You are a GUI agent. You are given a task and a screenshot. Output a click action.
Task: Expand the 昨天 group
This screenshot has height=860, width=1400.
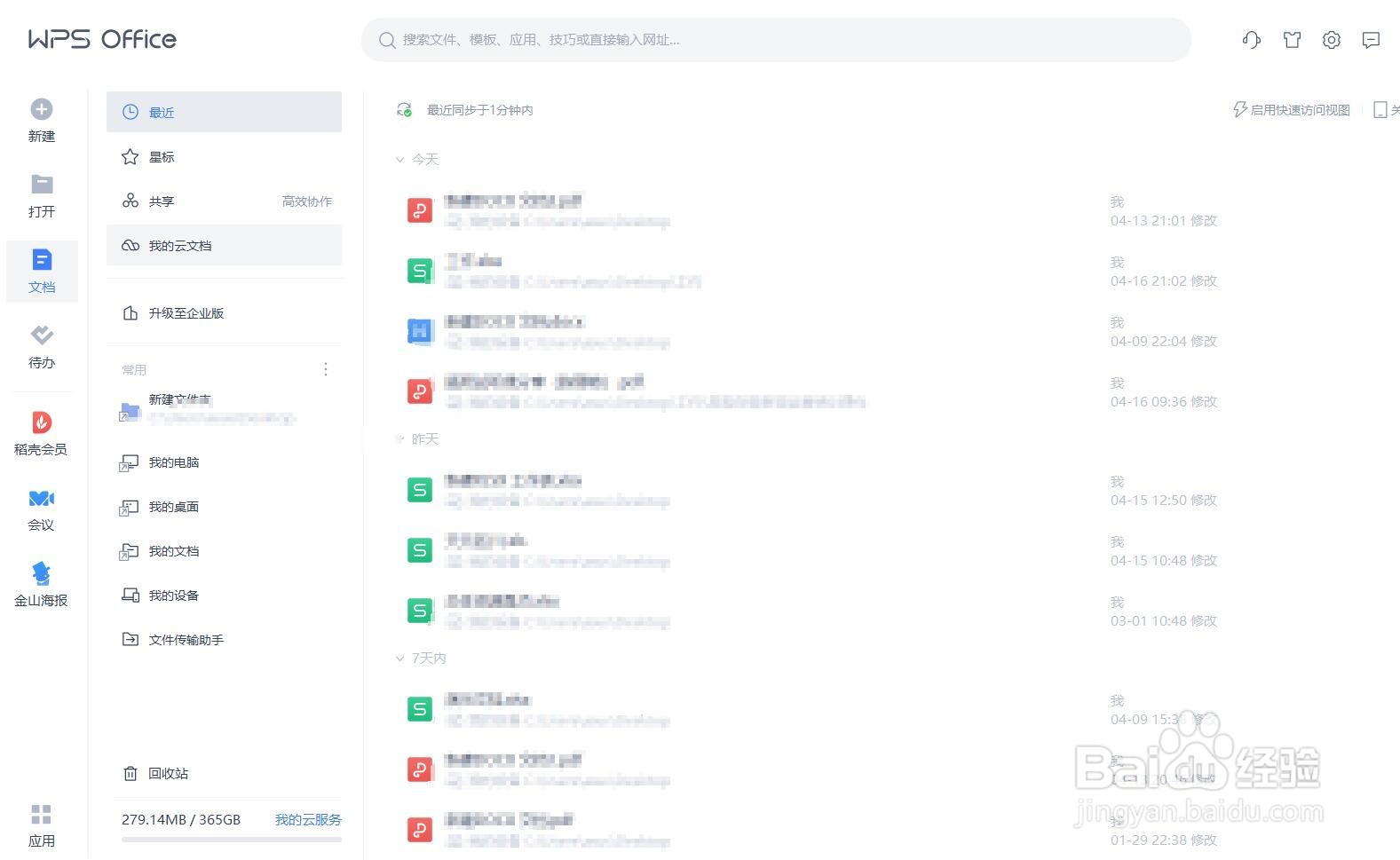tap(399, 439)
